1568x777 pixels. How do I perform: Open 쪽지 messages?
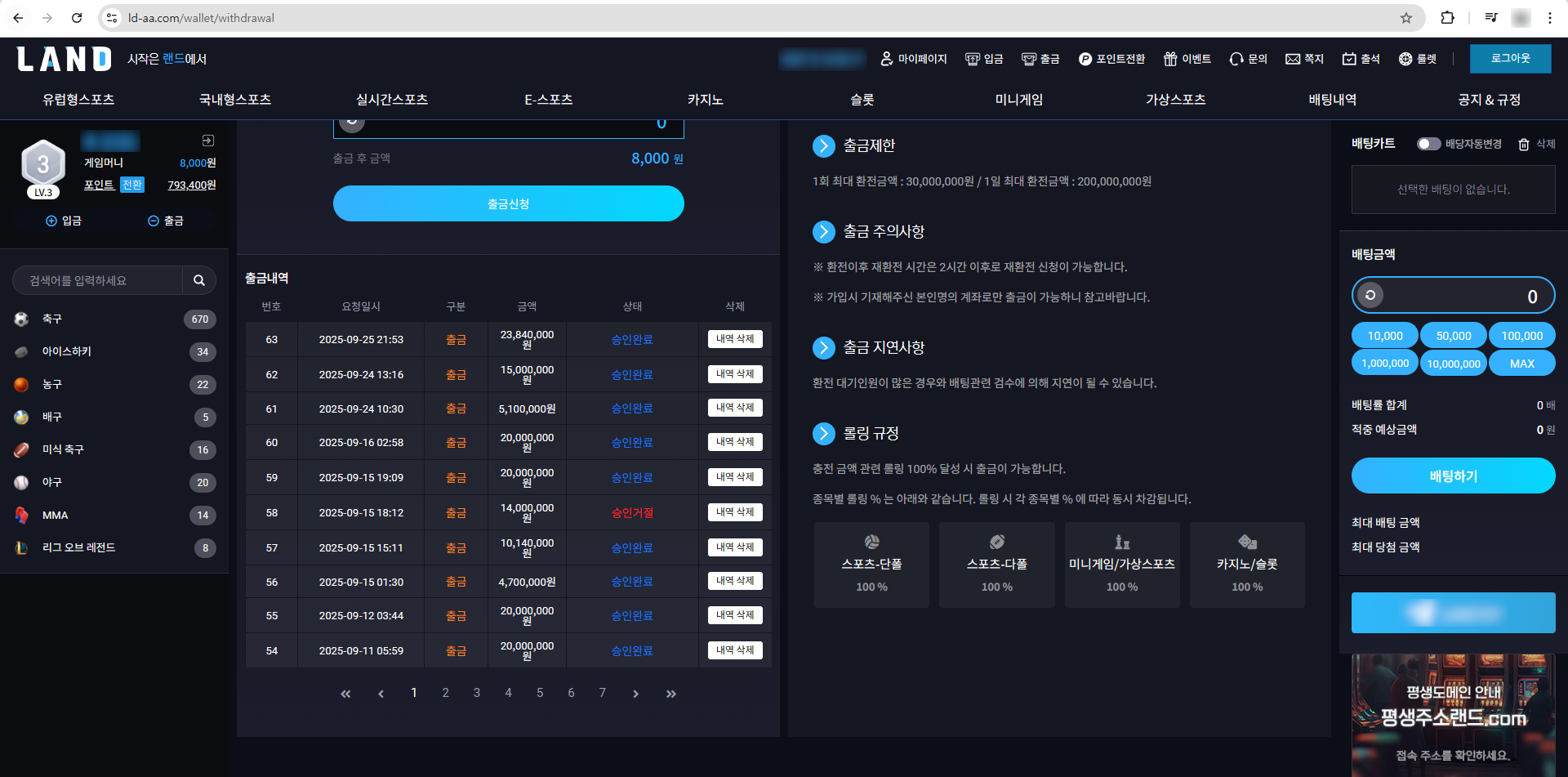(x=1304, y=59)
